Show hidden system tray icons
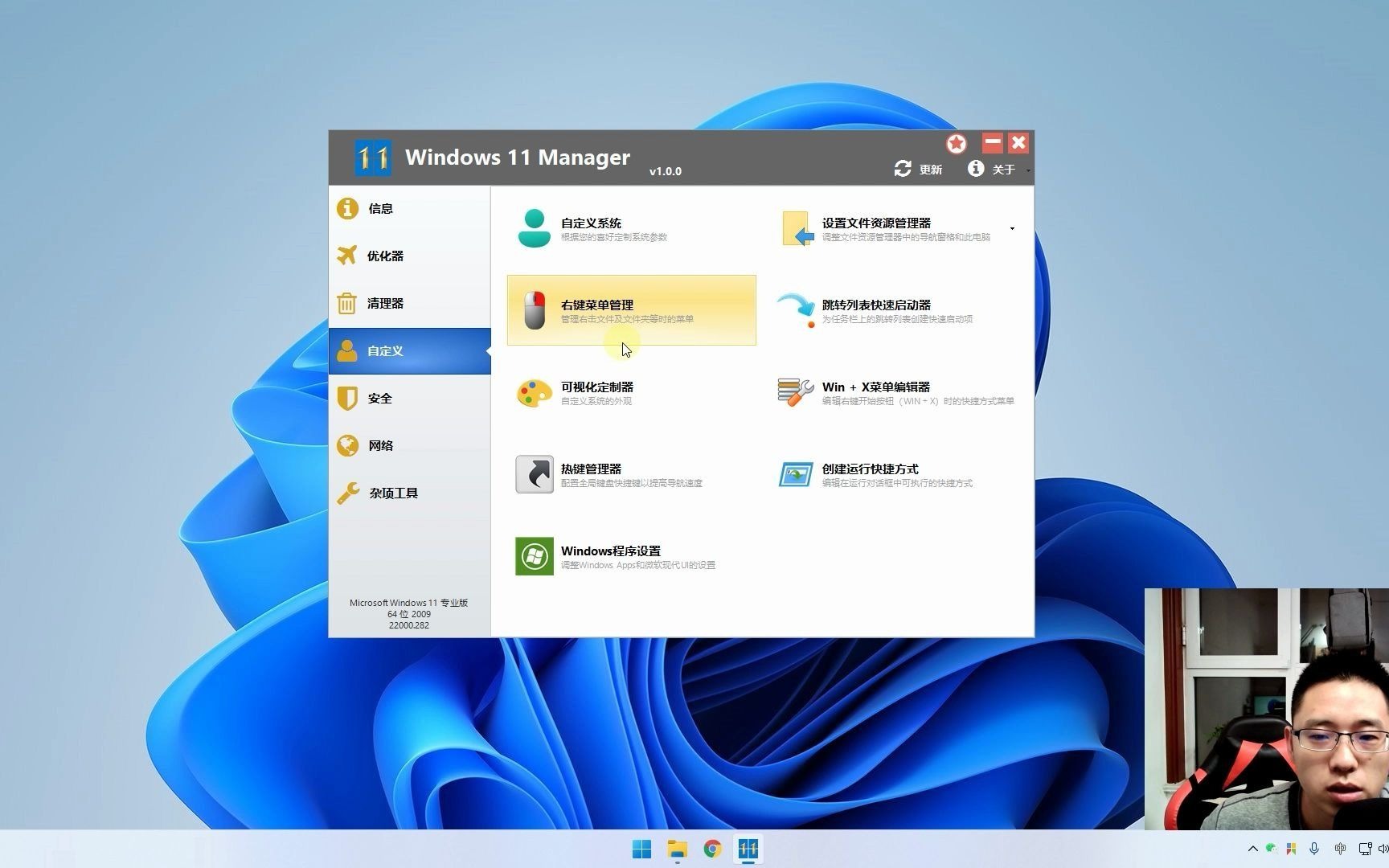 pos(1252,849)
